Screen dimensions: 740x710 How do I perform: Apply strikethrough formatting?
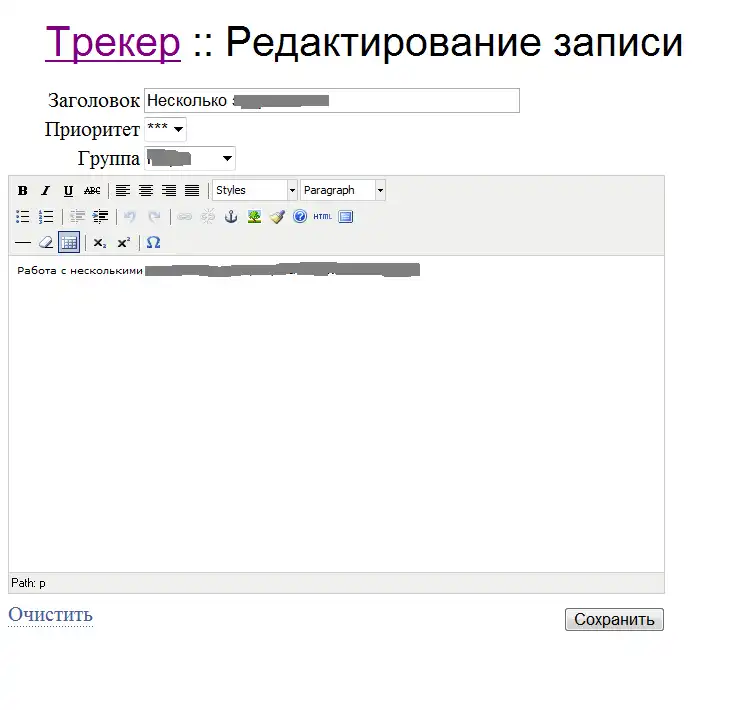[x=92, y=191]
